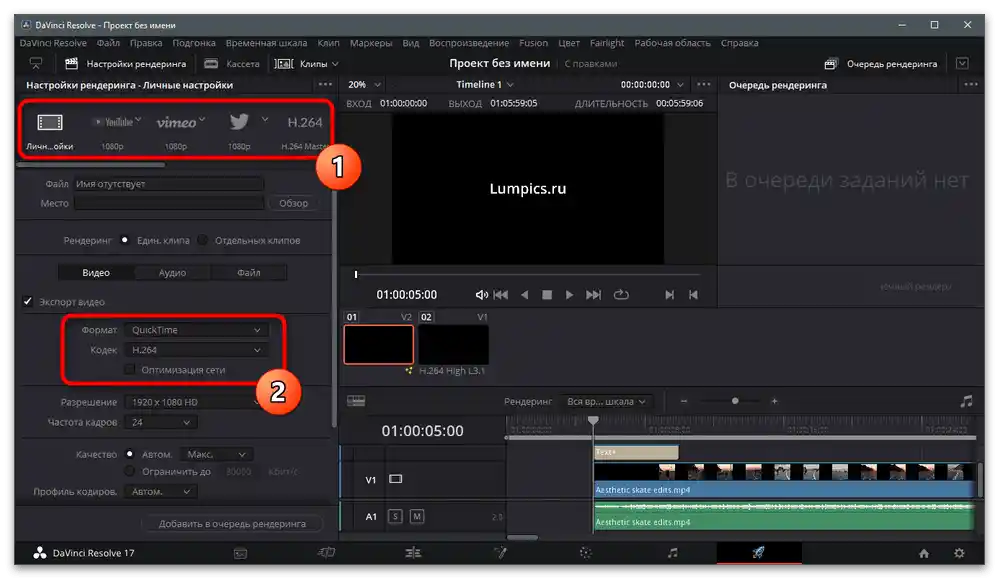Open the Файл menu
Image resolution: width=999 pixels, height=579 pixels.
point(108,43)
